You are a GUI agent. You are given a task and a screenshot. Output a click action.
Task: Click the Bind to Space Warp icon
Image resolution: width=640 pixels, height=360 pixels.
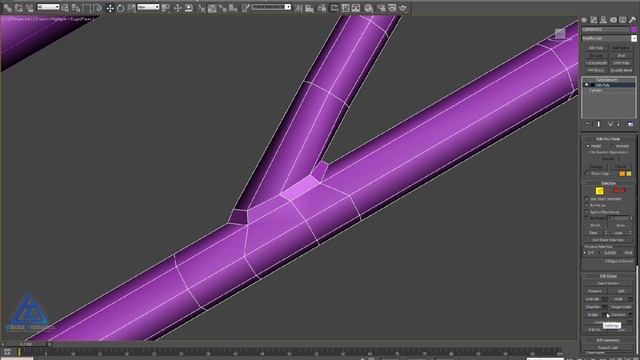click(30, 7)
